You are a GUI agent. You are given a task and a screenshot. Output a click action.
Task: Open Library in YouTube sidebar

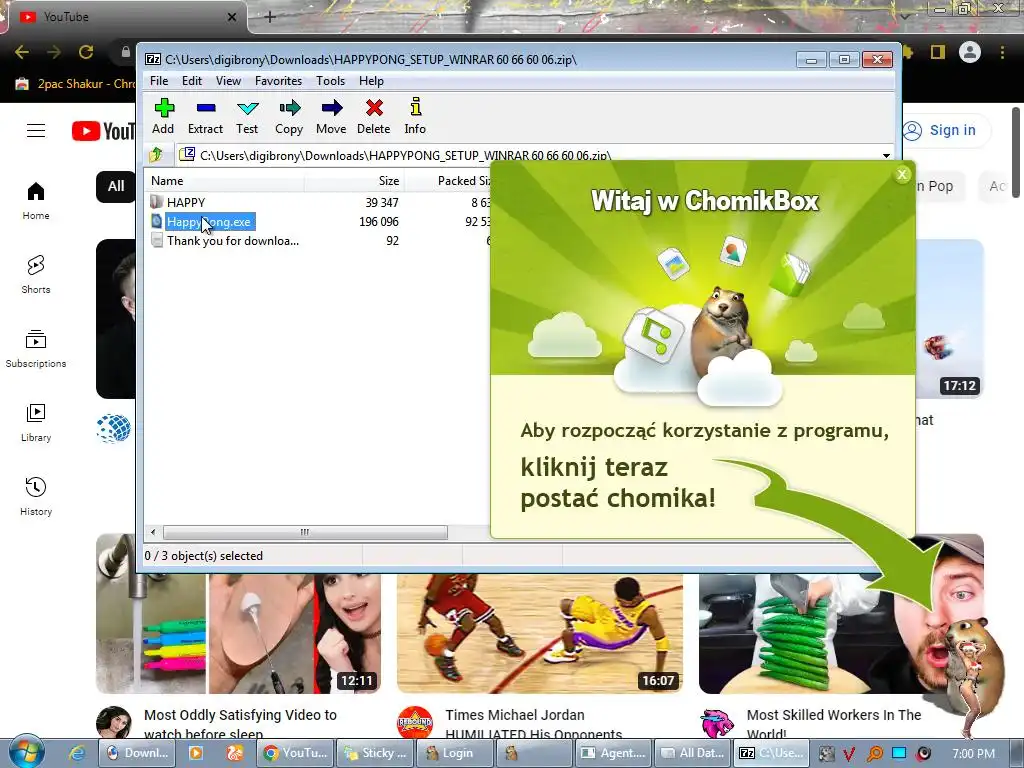[x=36, y=423]
